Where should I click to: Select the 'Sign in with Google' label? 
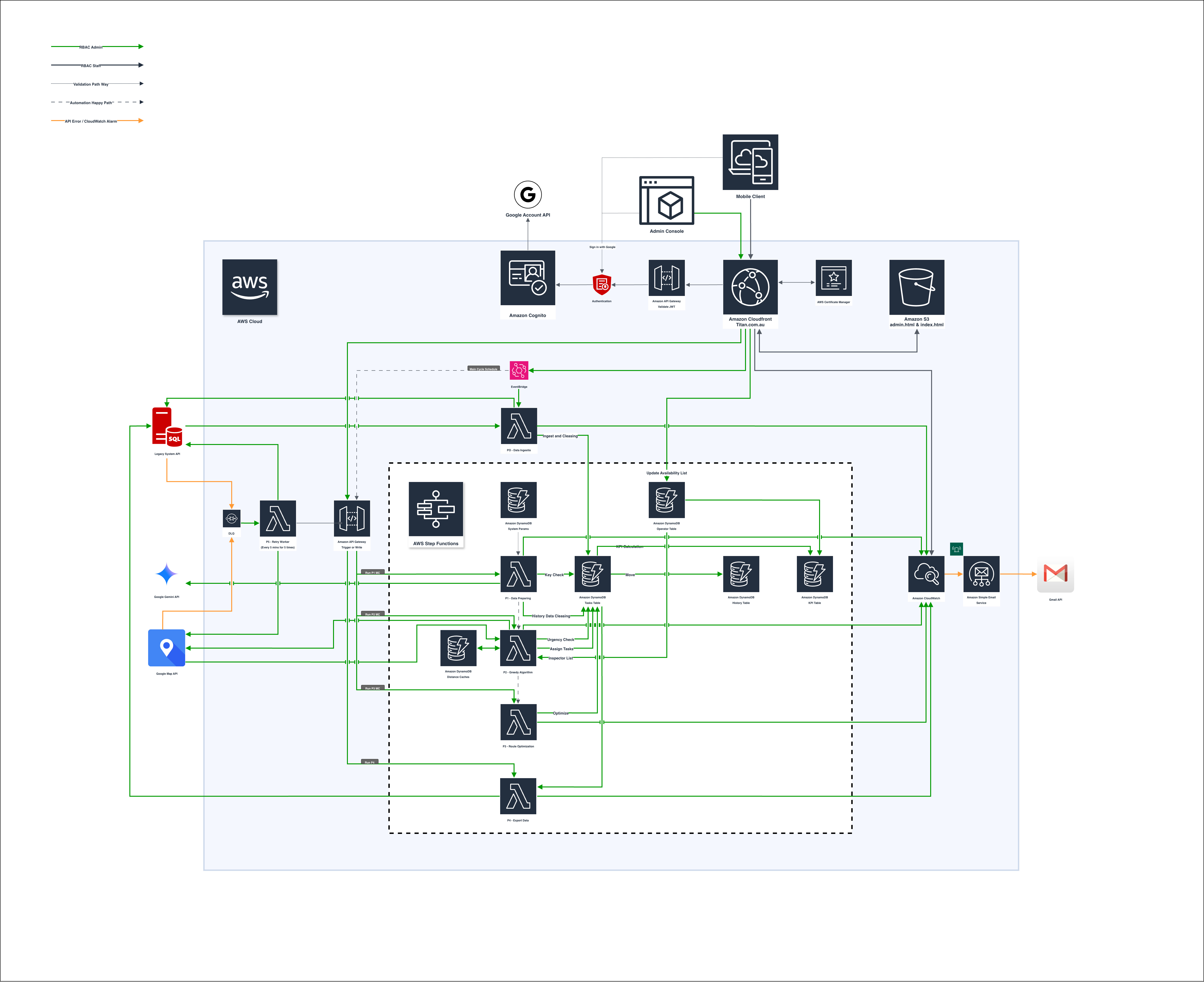point(602,247)
